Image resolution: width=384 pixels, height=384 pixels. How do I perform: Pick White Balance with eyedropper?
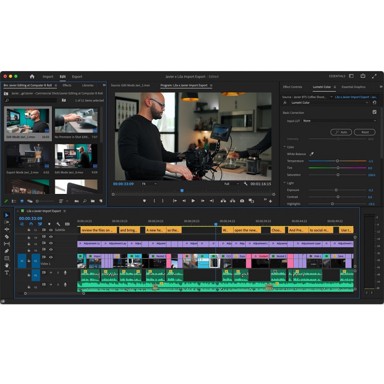tap(312, 154)
